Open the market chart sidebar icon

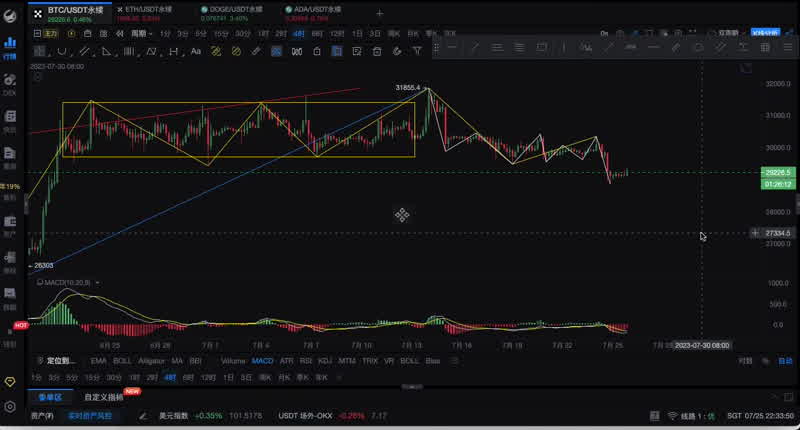click(10, 47)
